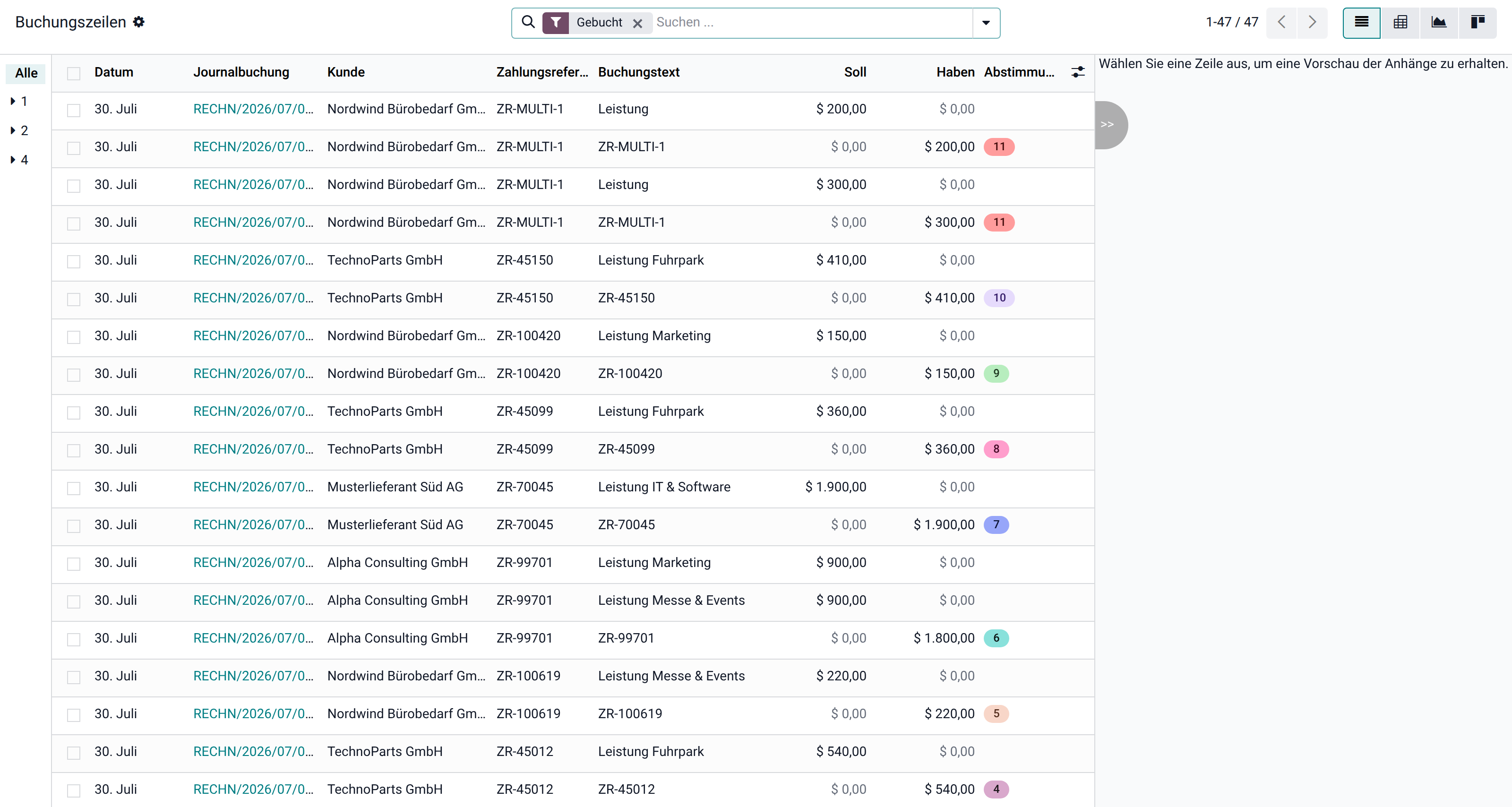Click the 1-47 / 47 pager counter
The height and width of the screenshot is (807, 1512).
pos(1232,22)
